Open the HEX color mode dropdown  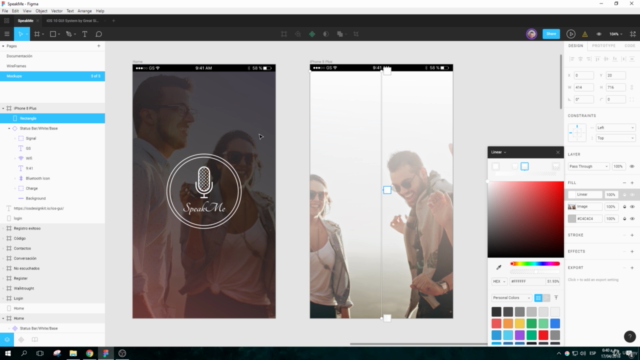pos(499,281)
